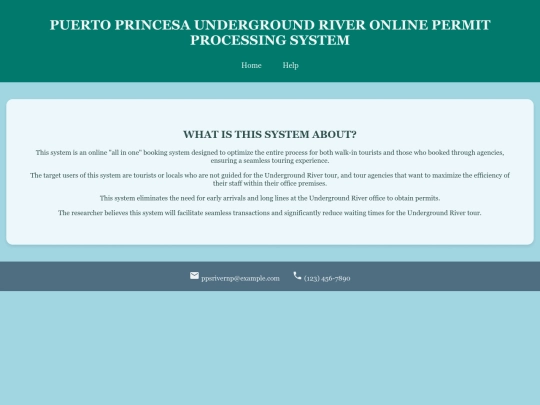The width and height of the screenshot is (540, 405).
Task: Click the envelope email icon in footer
Action: [x=194, y=276]
